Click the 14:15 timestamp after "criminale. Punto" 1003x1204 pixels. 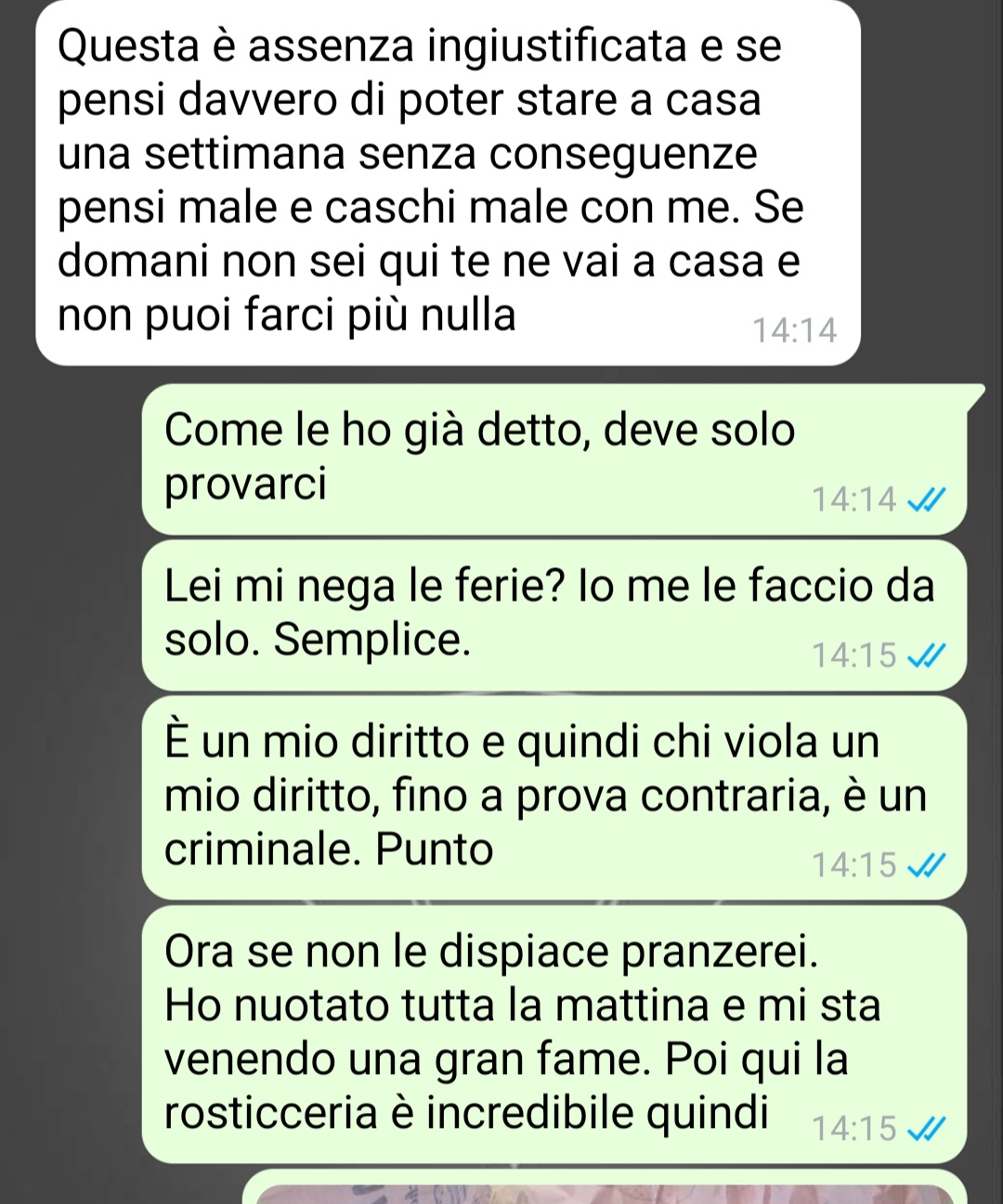coord(854,866)
